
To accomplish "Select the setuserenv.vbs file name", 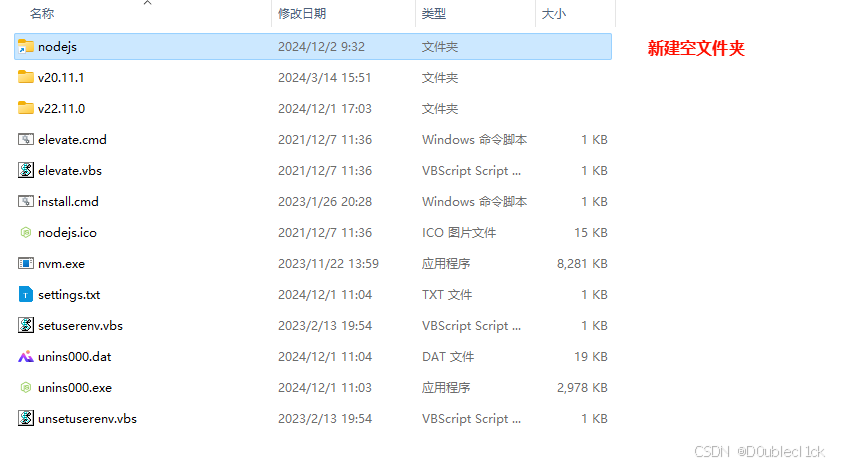I will (81, 326).
